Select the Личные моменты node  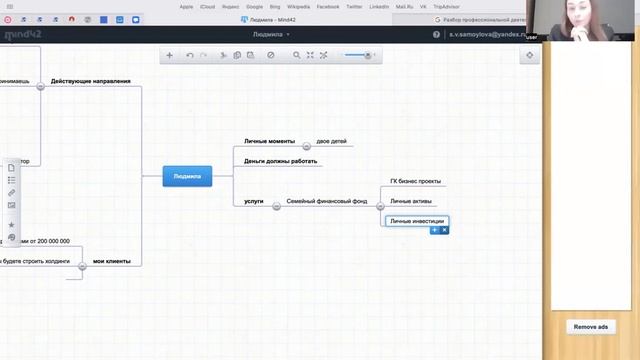pyautogui.click(x=269, y=141)
